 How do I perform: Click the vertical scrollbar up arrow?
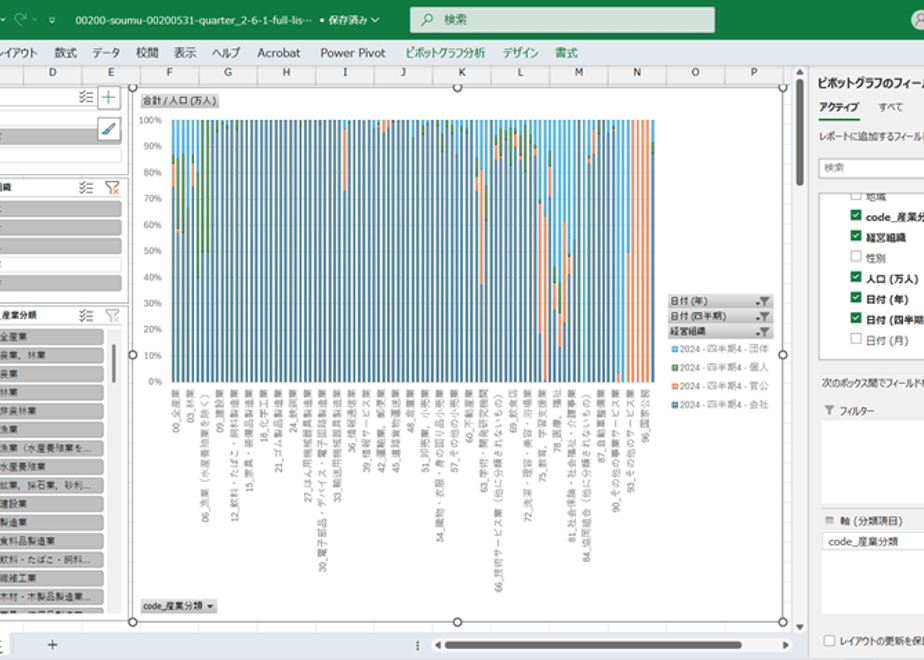(x=799, y=72)
